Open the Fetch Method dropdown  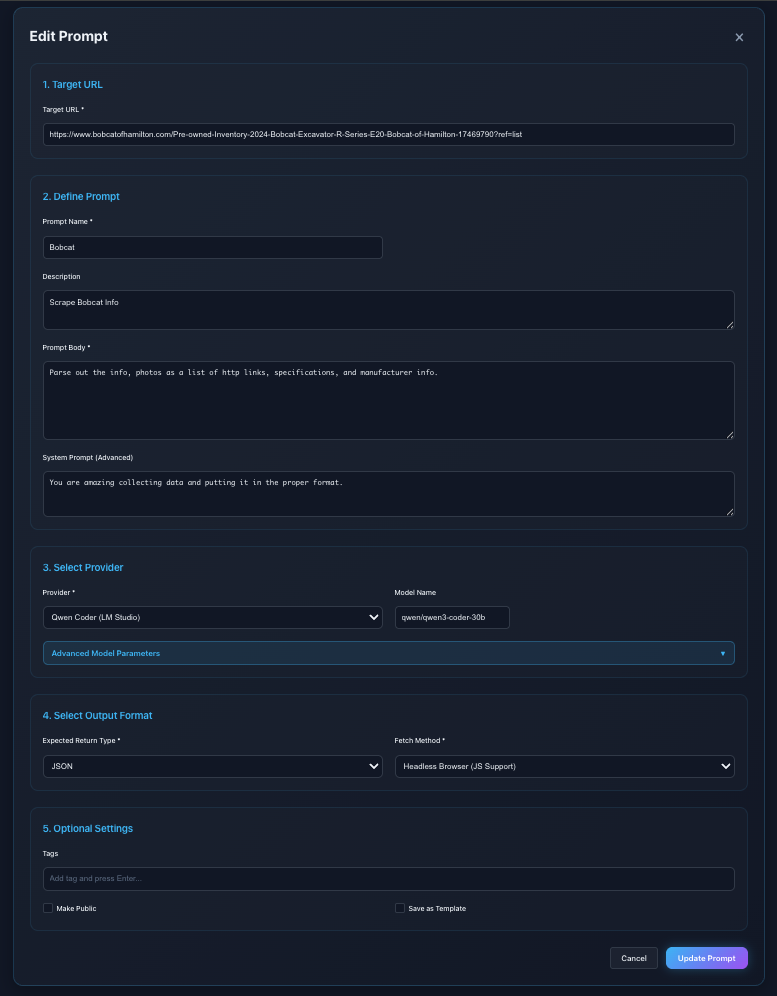point(564,766)
